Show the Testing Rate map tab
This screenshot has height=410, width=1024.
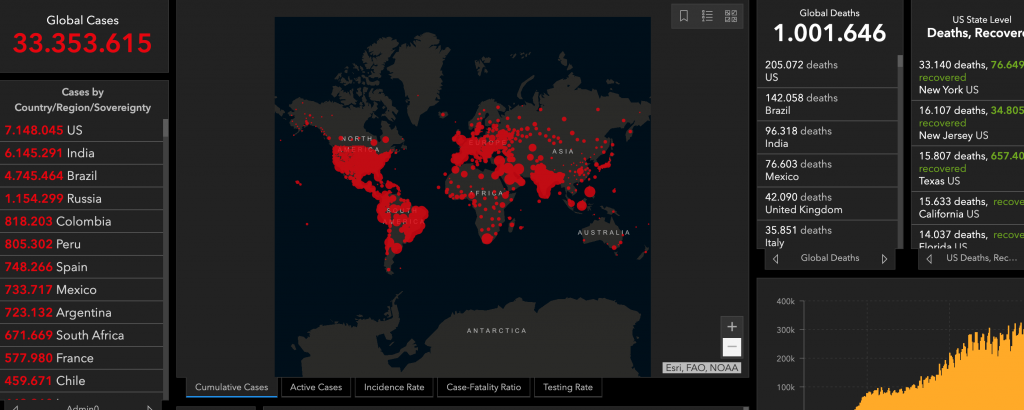[568, 387]
